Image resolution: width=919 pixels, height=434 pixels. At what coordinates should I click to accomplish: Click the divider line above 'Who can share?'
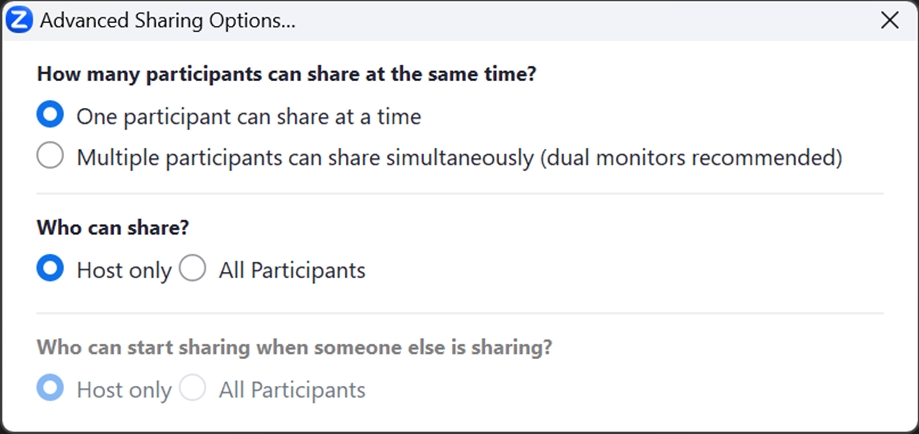(460, 194)
